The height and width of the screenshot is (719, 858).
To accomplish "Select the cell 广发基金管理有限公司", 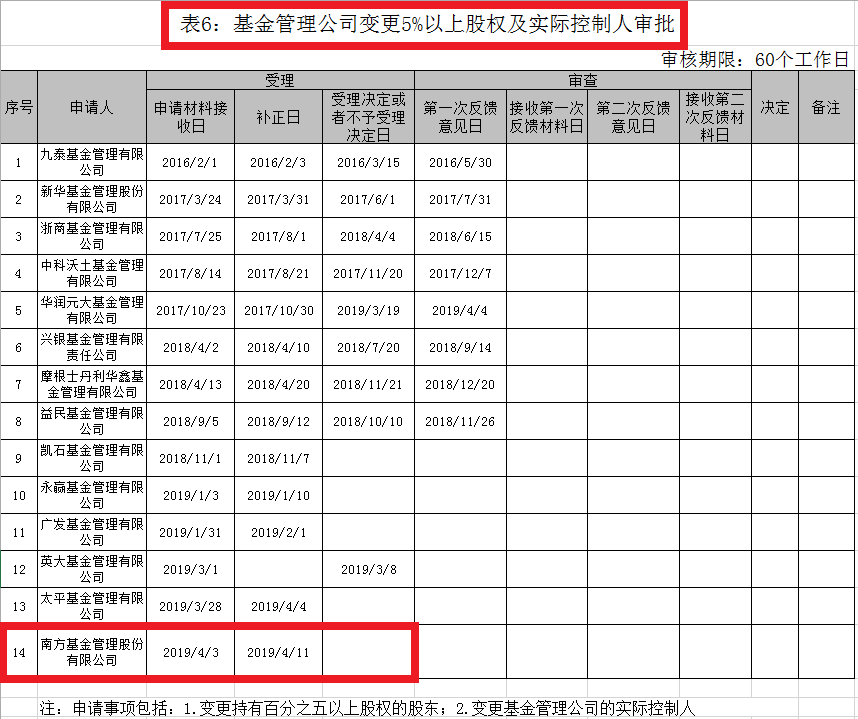I will pyautogui.click(x=92, y=532).
